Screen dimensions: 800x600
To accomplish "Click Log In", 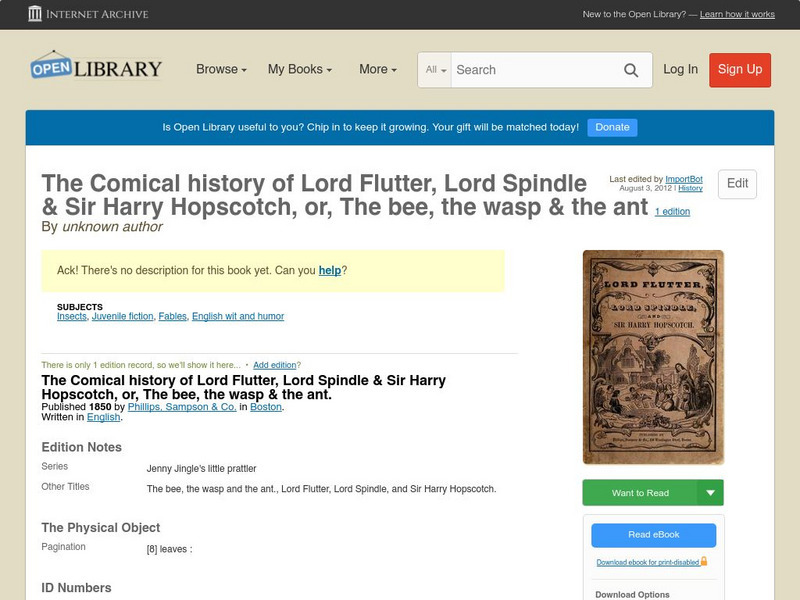I will 681,70.
